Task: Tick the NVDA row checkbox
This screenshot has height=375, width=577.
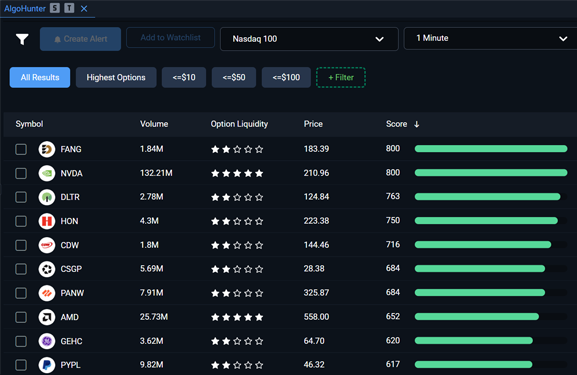Action: point(21,173)
